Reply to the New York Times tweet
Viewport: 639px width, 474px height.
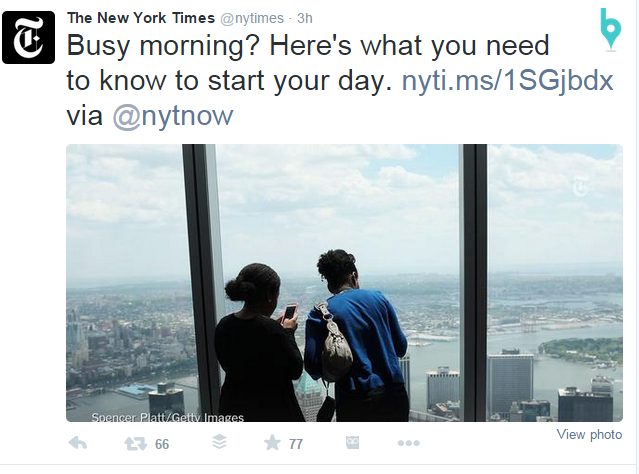pyautogui.click(x=77, y=443)
